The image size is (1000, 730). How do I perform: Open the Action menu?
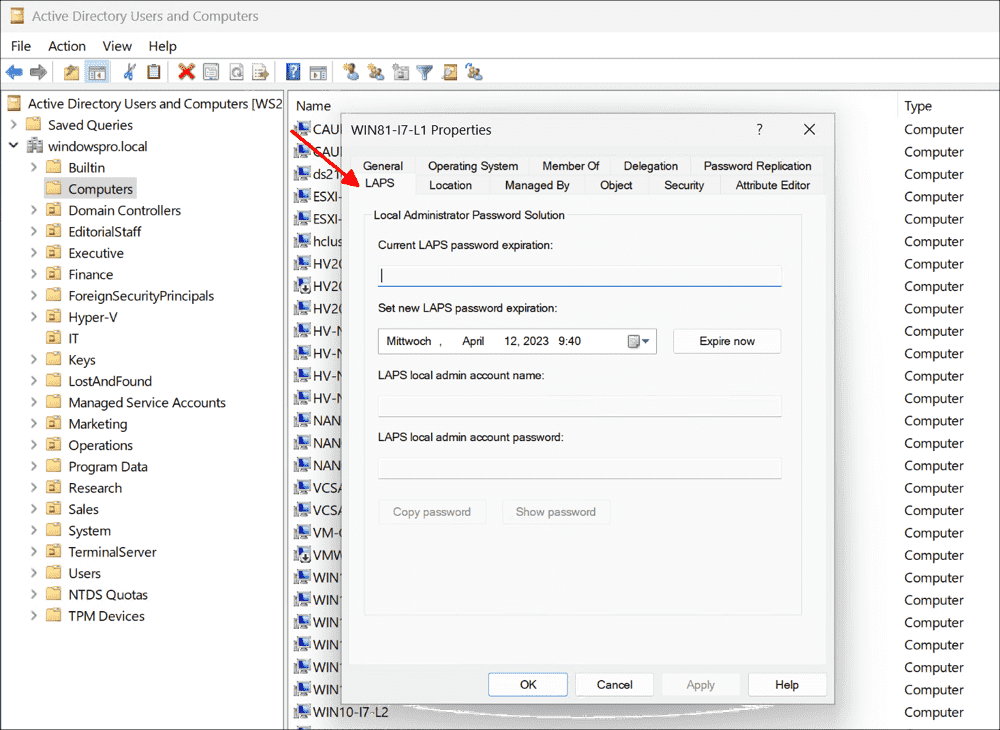67,46
